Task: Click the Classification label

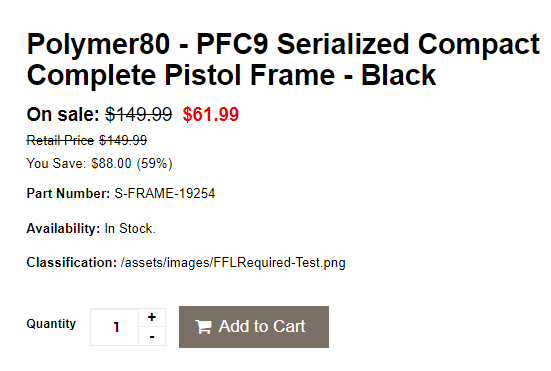Action: pos(72,263)
